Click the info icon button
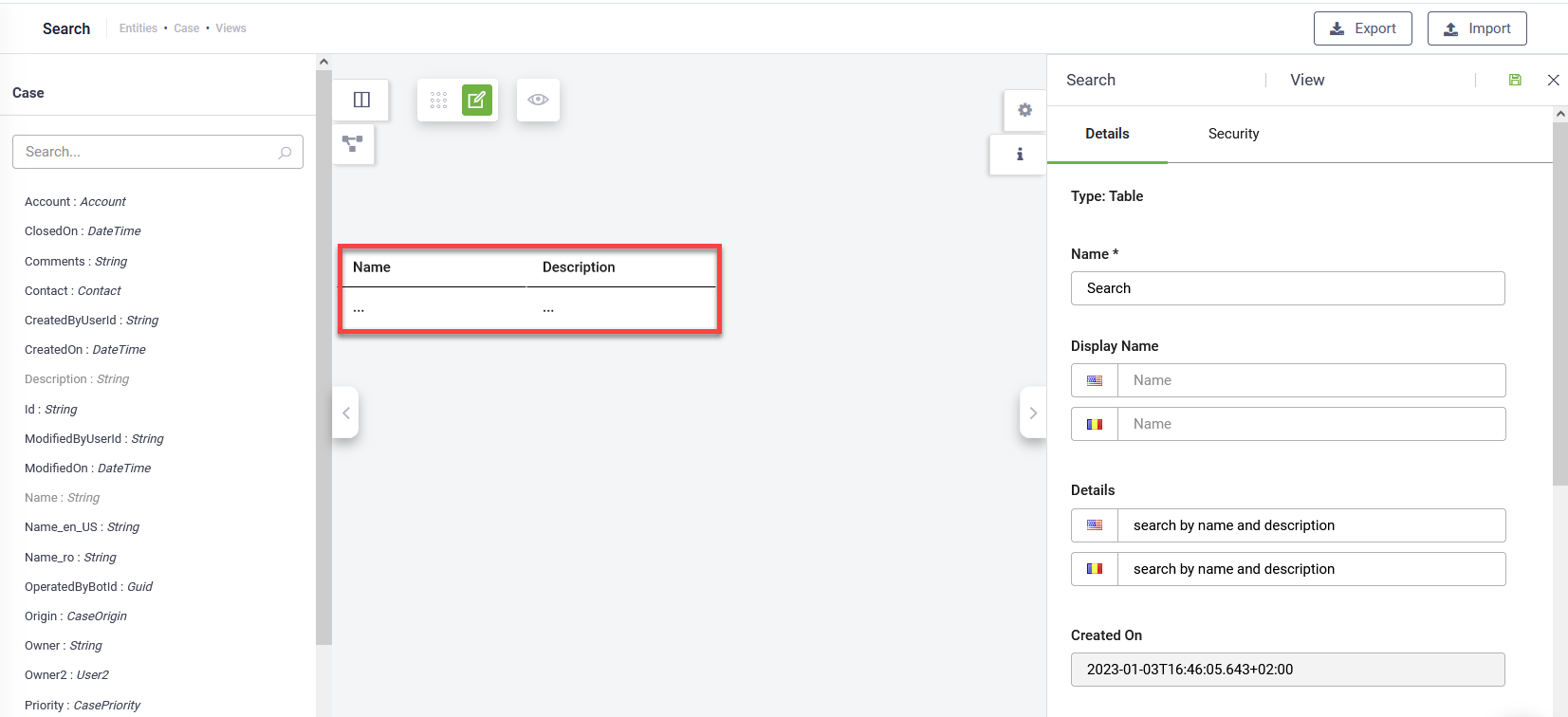This screenshot has width=1568, height=717. click(1020, 154)
